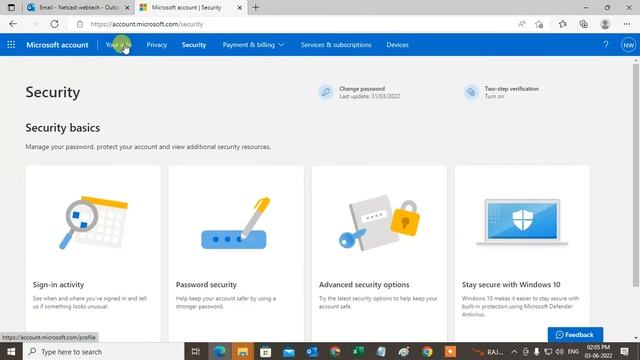Open Google Chrome from taskbar
640x360 pixels.
[x=427, y=351]
